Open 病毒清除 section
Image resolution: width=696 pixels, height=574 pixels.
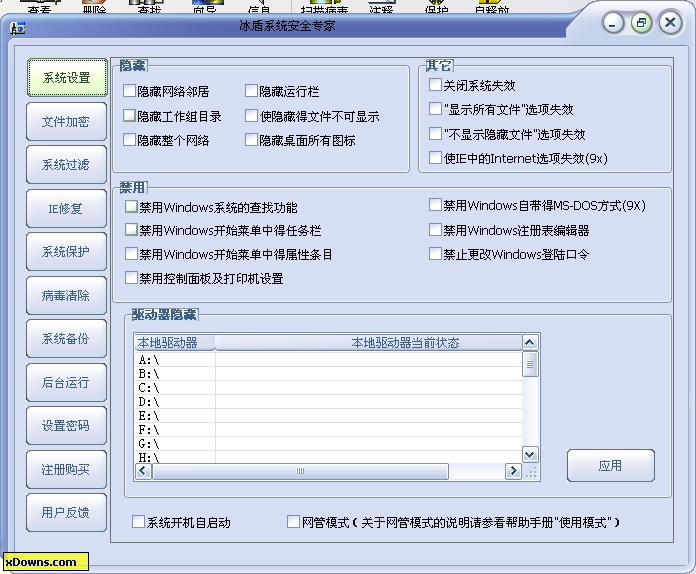coord(66,295)
